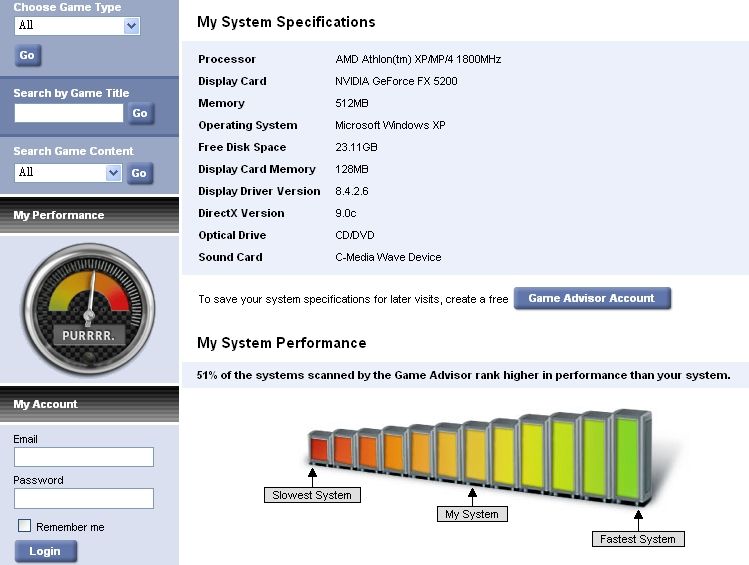Viewport: 749px width, 565px height.
Task: Click Go next to game title search
Action: tap(140, 114)
